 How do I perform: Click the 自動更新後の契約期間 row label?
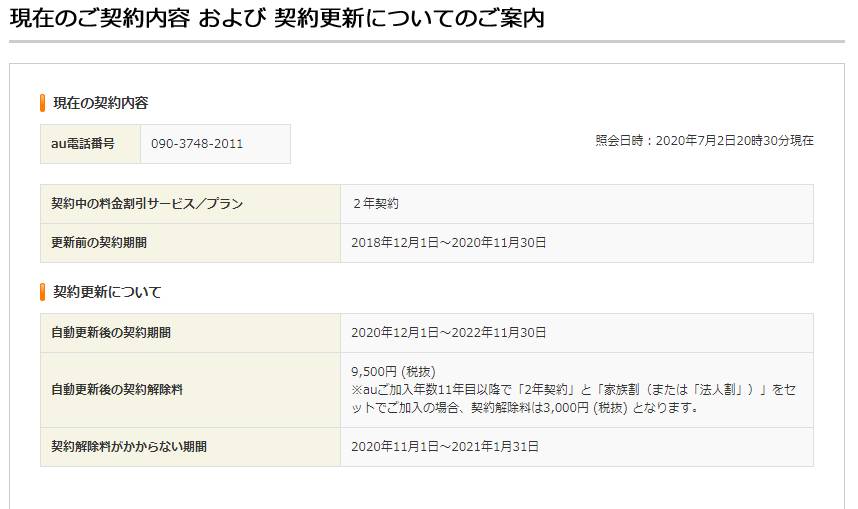click(118, 333)
